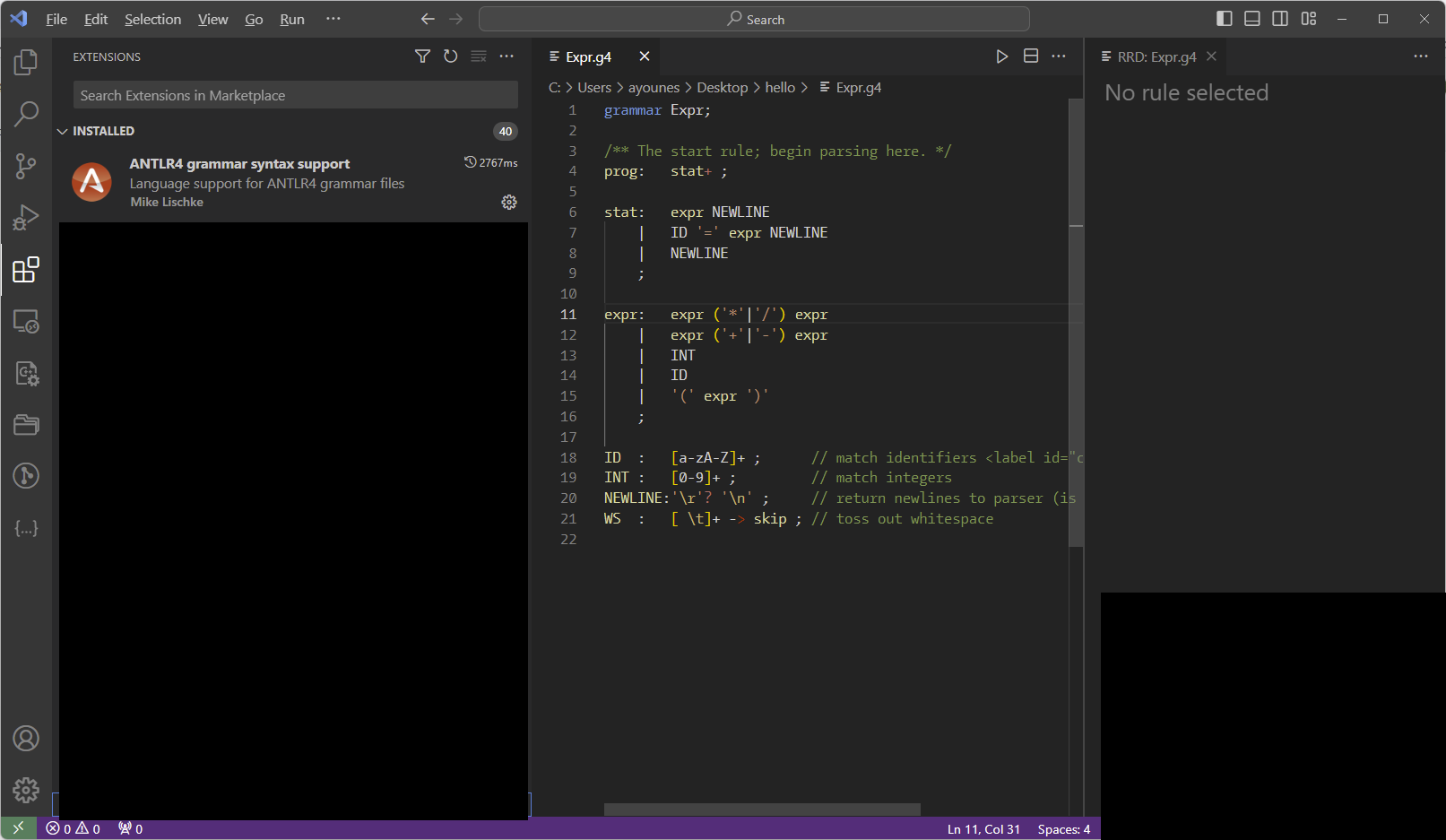1446x840 pixels.
Task: Close the Expr.g4 tab
Action: pyautogui.click(x=645, y=56)
